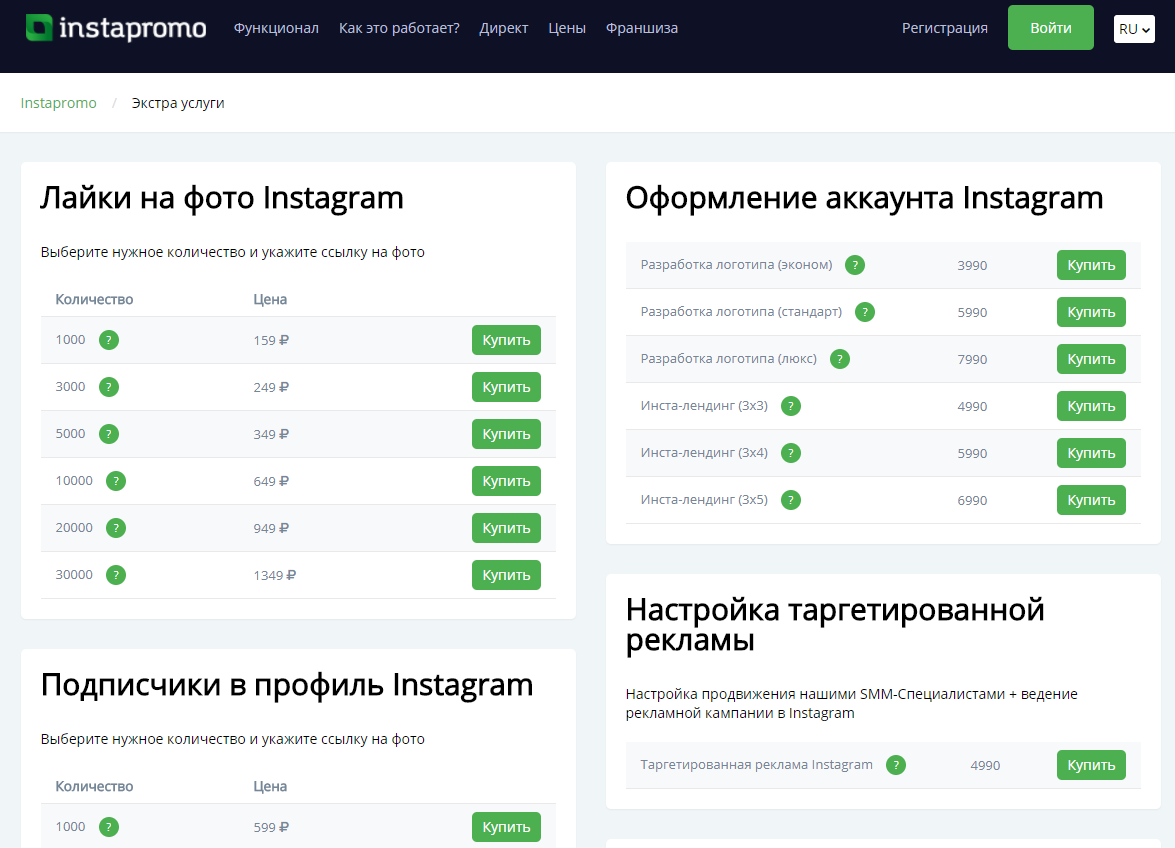Buy 1000 likes for 159 ₽
Image resolution: width=1175 pixels, height=848 pixels.
point(506,340)
